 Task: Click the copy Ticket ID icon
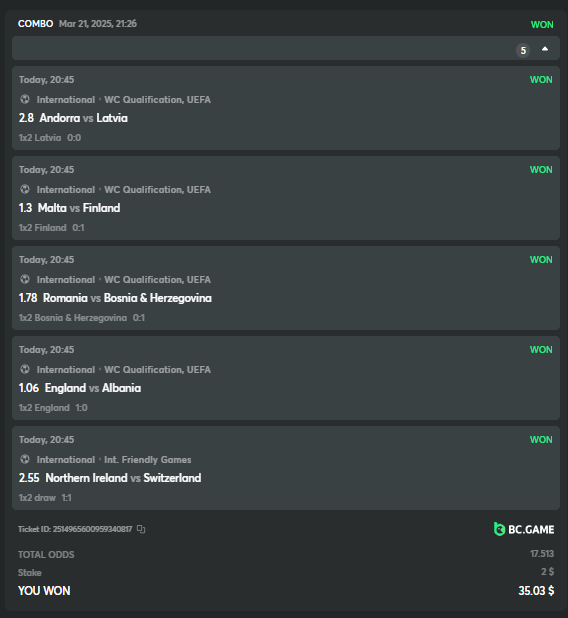pyautogui.click(x=141, y=529)
